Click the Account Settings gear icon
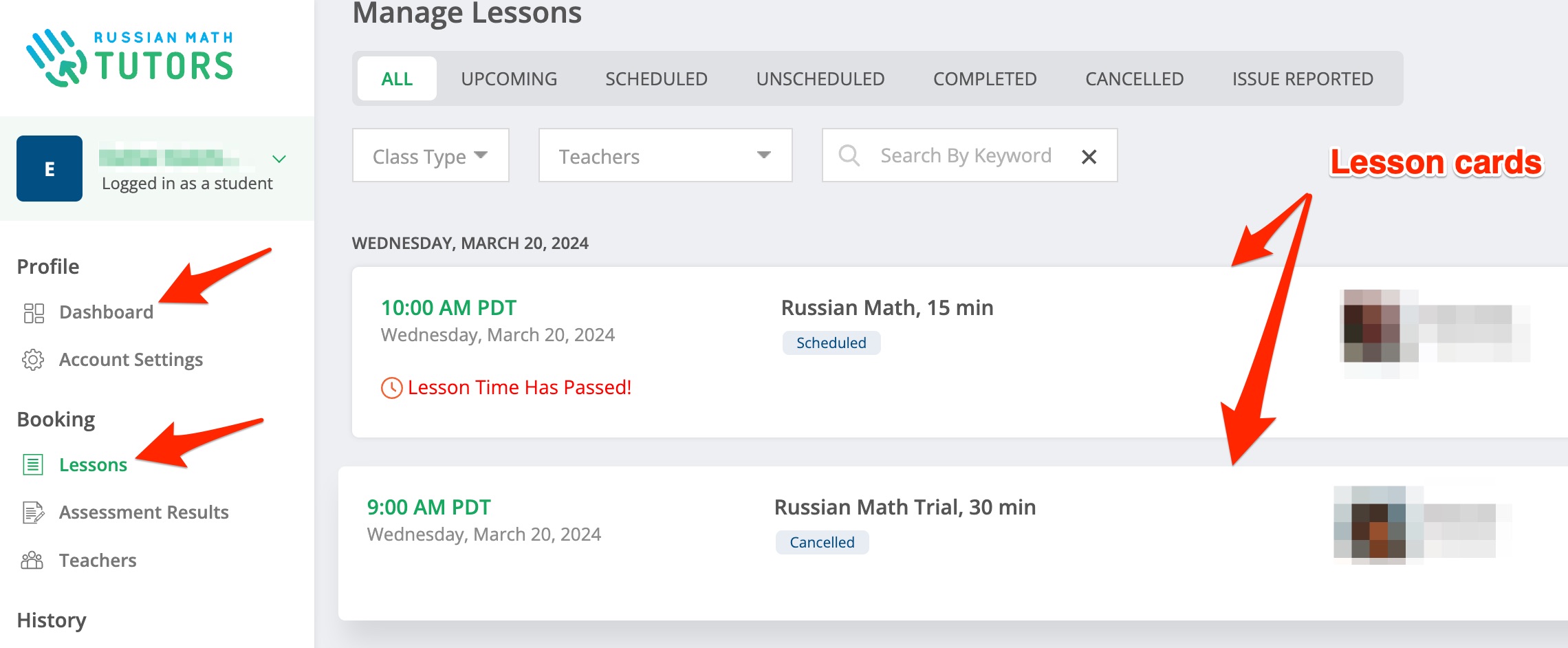Image resolution: width=1568 pixels, height=648 pixels. click(33, 360)
